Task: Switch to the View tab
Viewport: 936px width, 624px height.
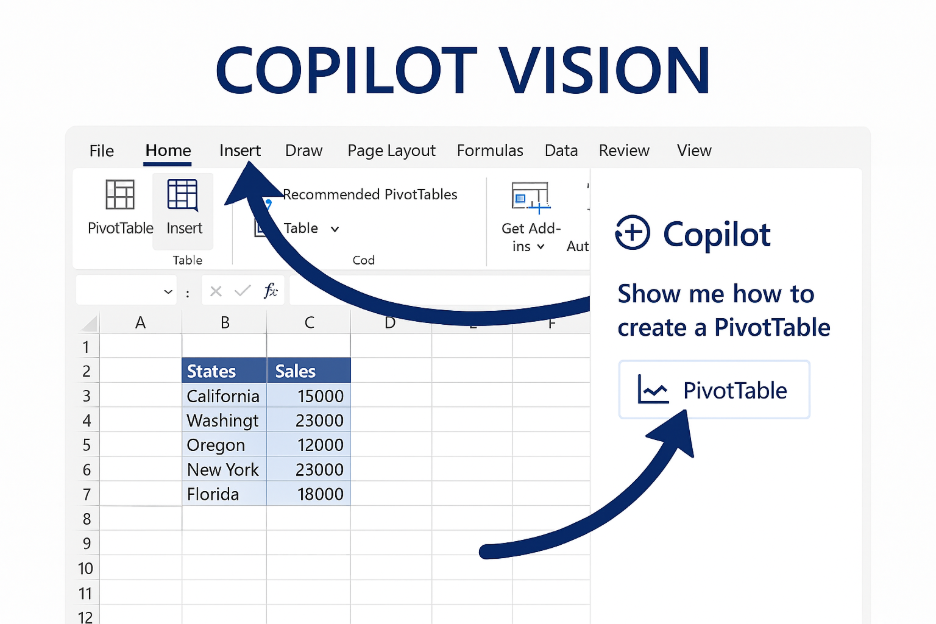Action: (x=694, y=150)
